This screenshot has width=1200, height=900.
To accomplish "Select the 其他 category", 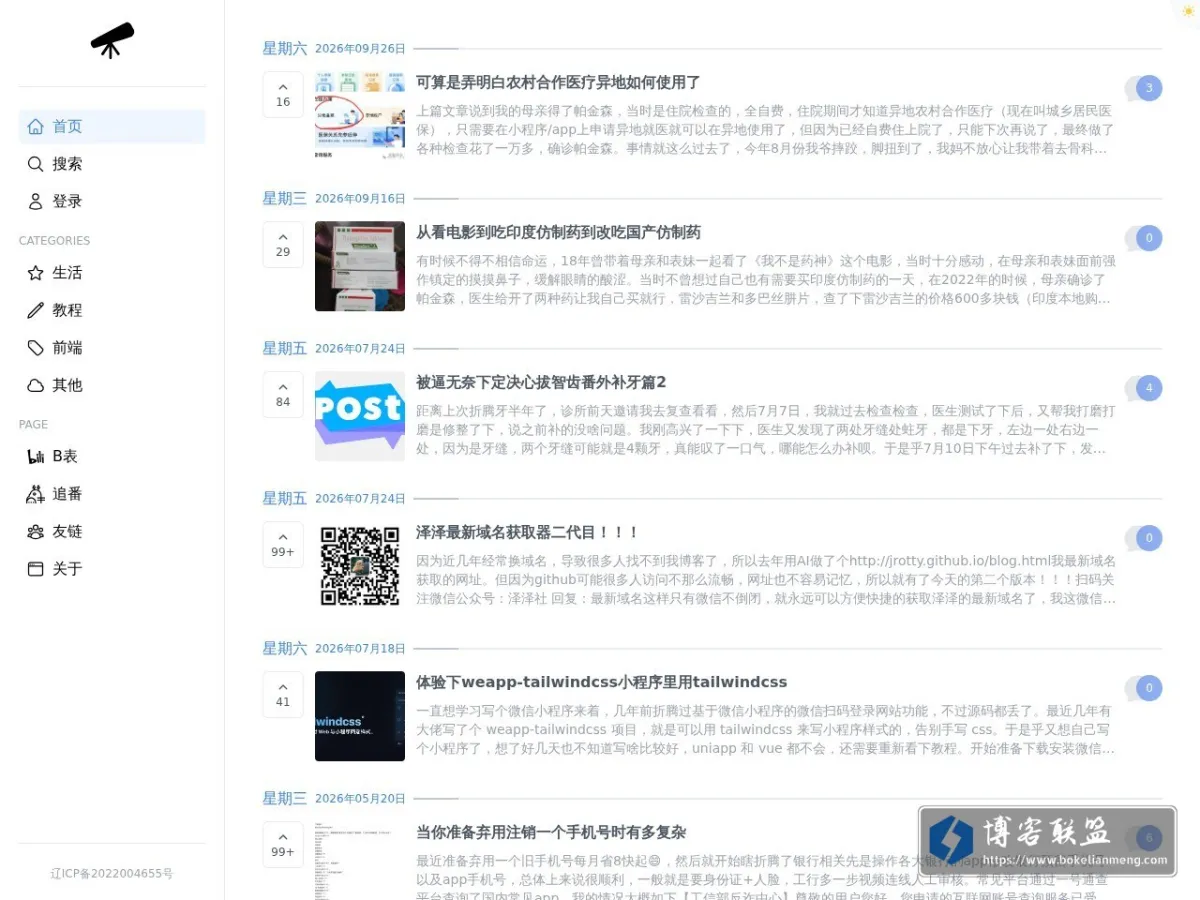I will (x=112, y=385).
